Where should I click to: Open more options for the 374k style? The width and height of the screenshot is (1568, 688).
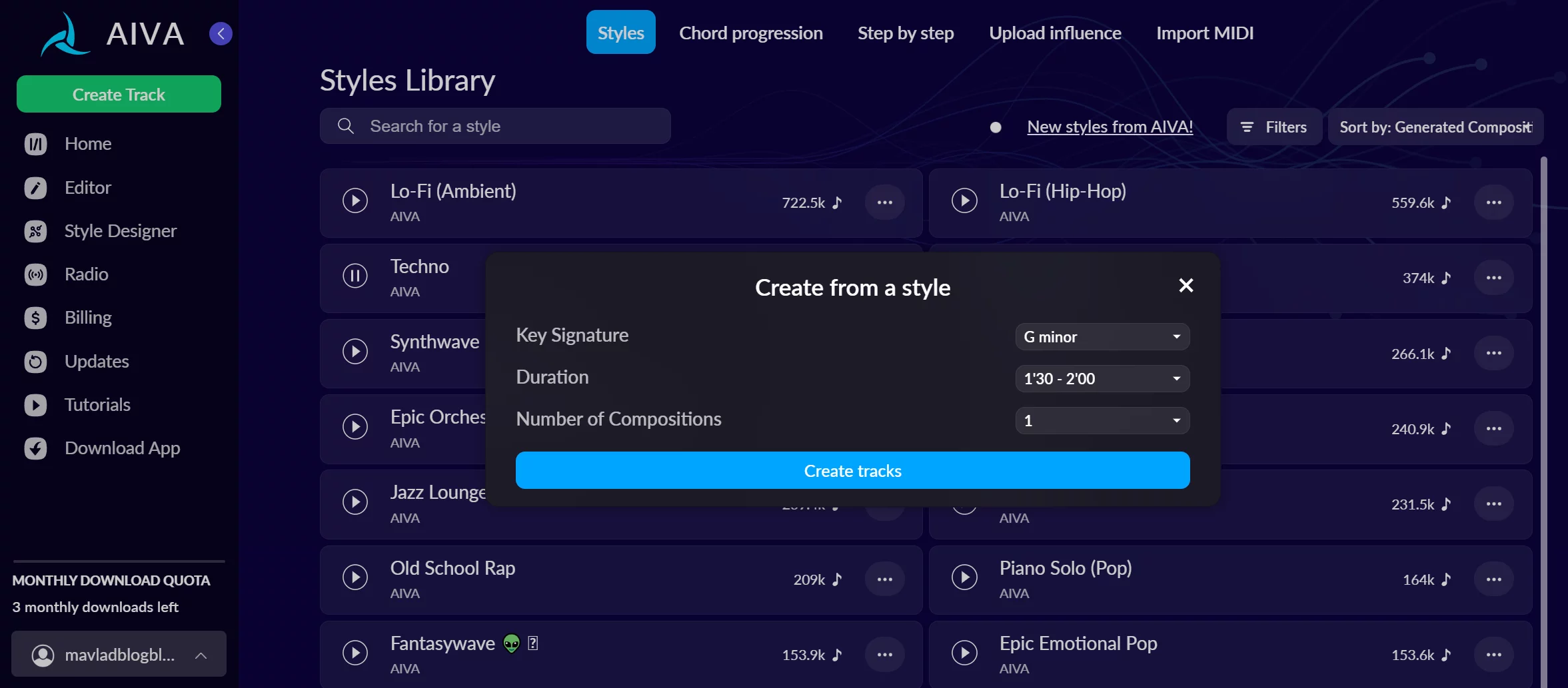point(1494,278)
